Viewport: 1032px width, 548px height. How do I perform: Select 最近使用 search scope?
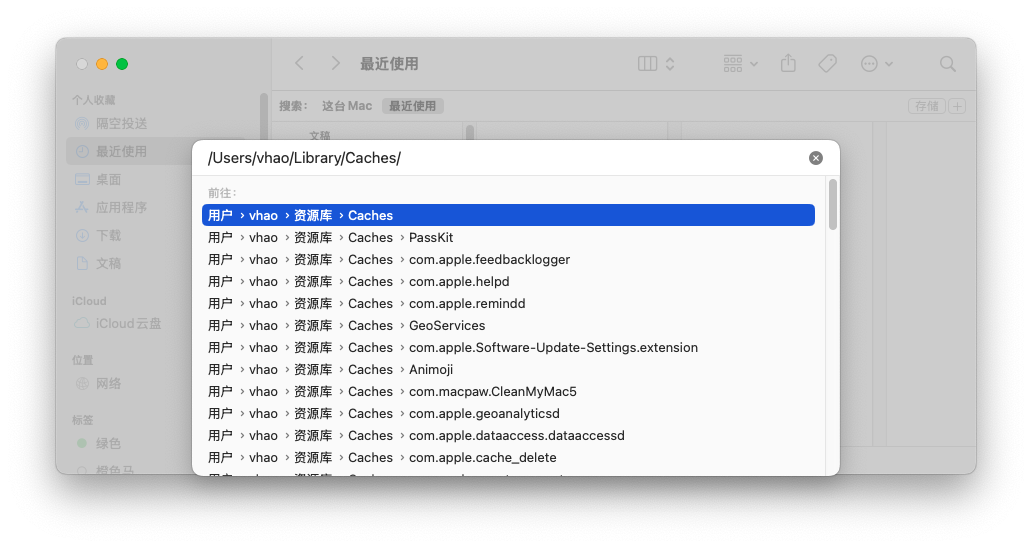click(x=412, y=106)
